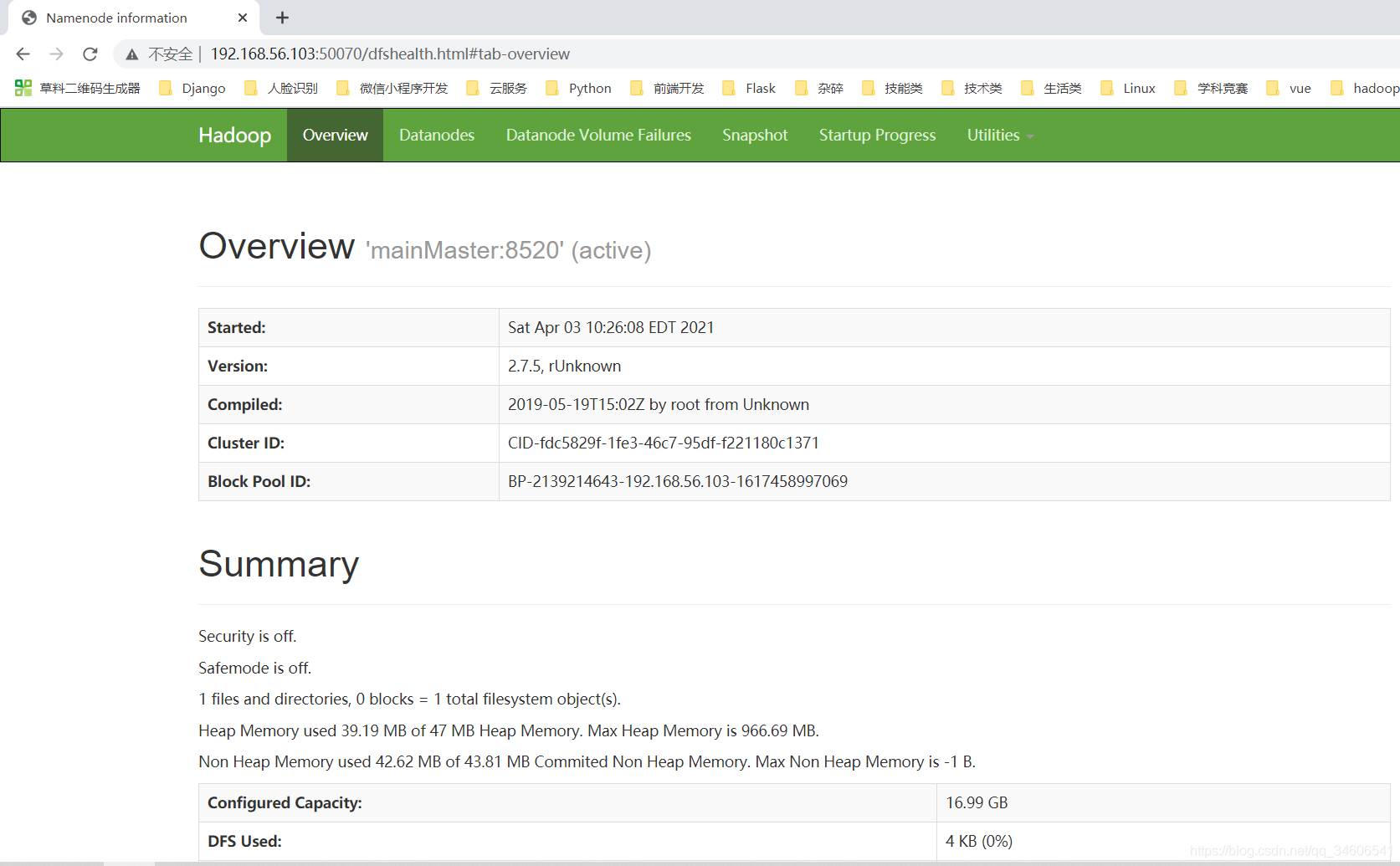Click the DFS Used: label
1400x866 pixels.
pyautogui.click(x=244, y=841)
